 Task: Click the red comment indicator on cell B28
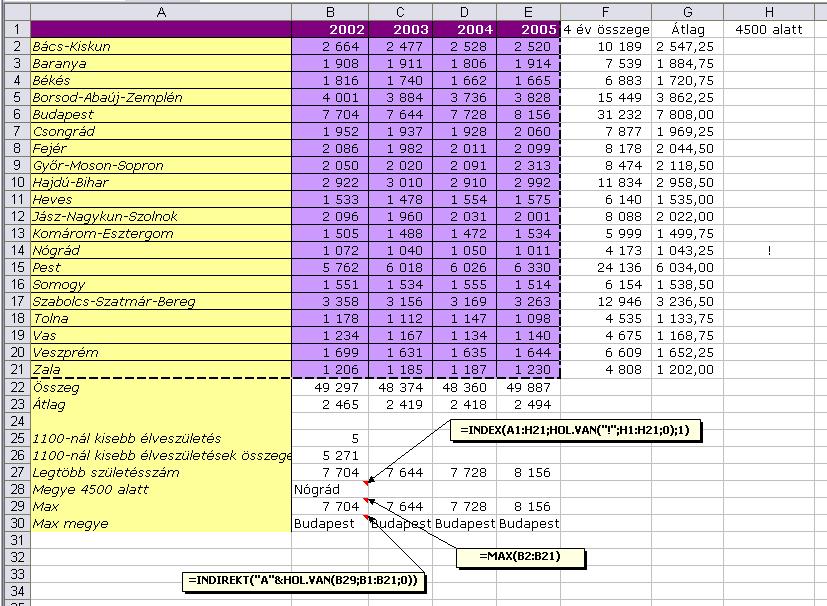[x=366, y=483]
